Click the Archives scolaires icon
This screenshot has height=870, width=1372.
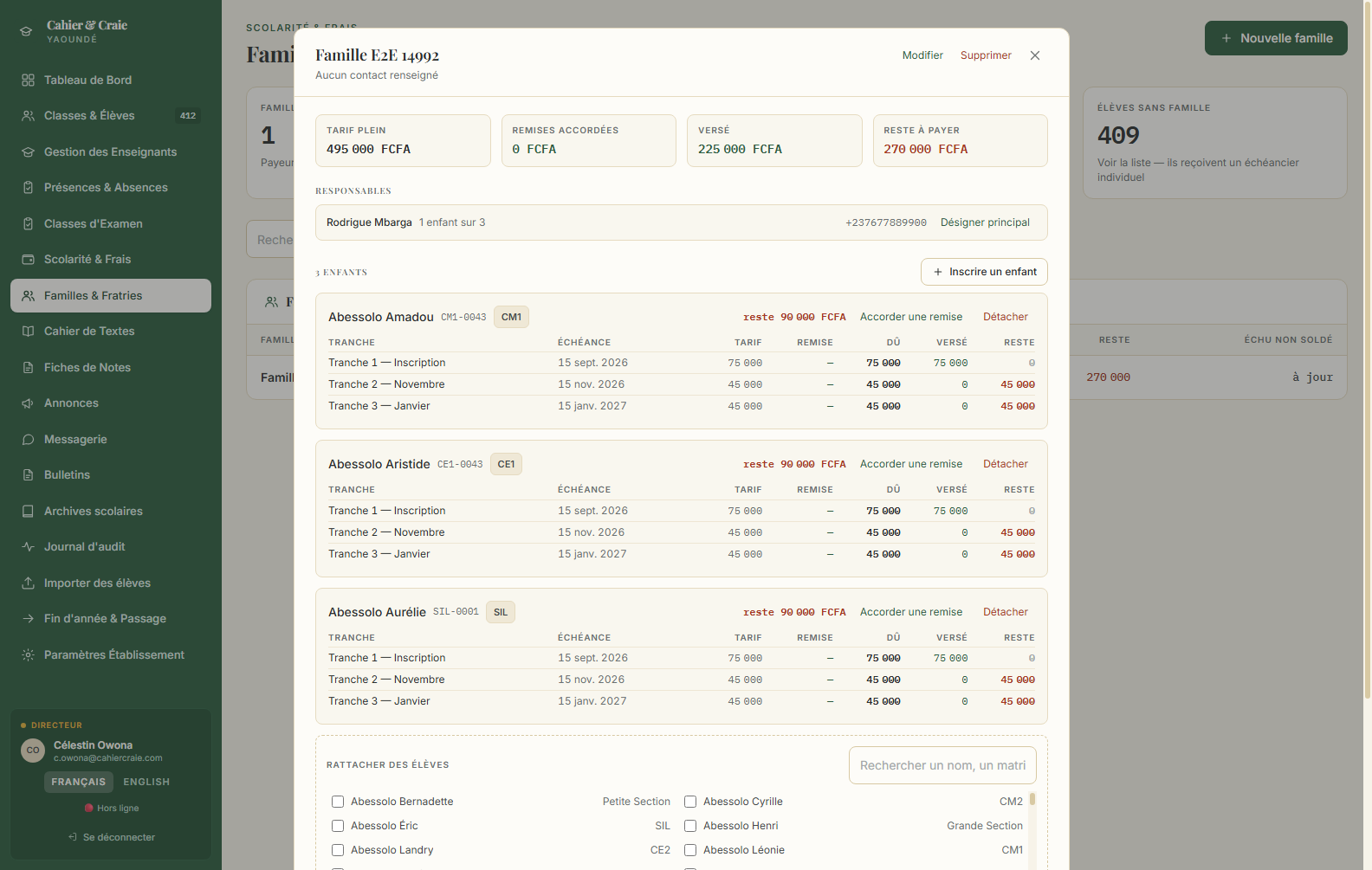(x=28, y=512)
